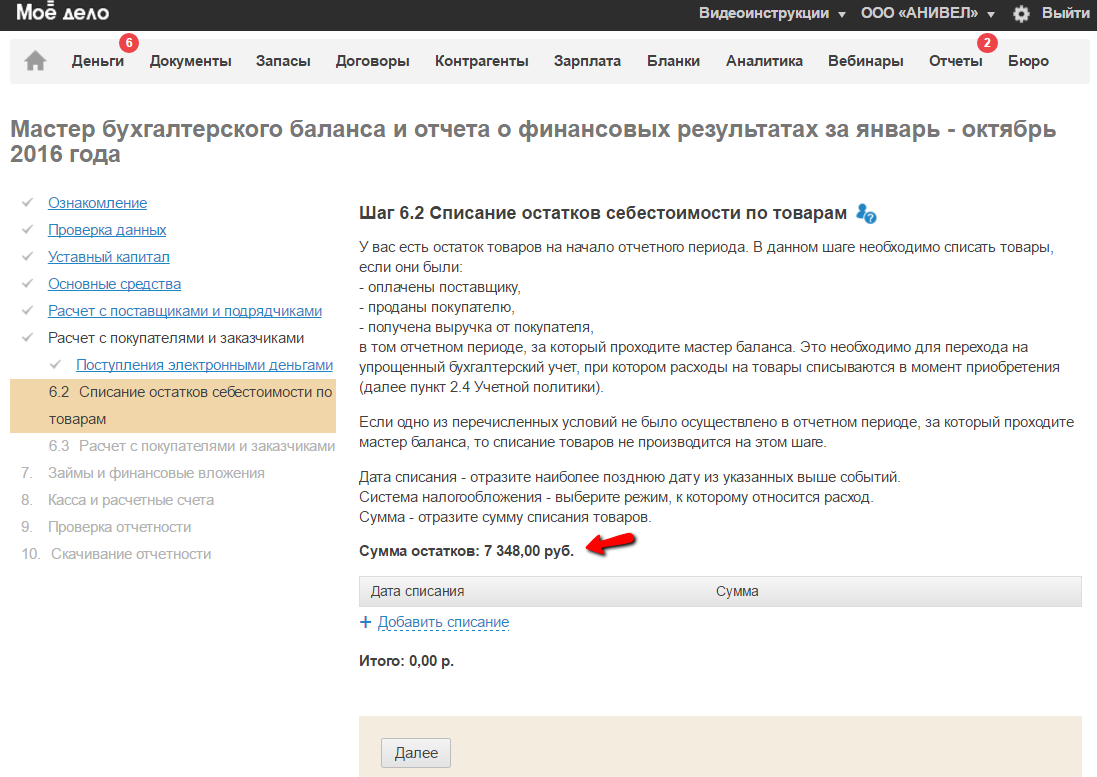Image resolution: width=1097 pixels, height=777 pixels.
Task: Open the Ознакомление step link
Action: pyautogui.click(x=97, y=203)
